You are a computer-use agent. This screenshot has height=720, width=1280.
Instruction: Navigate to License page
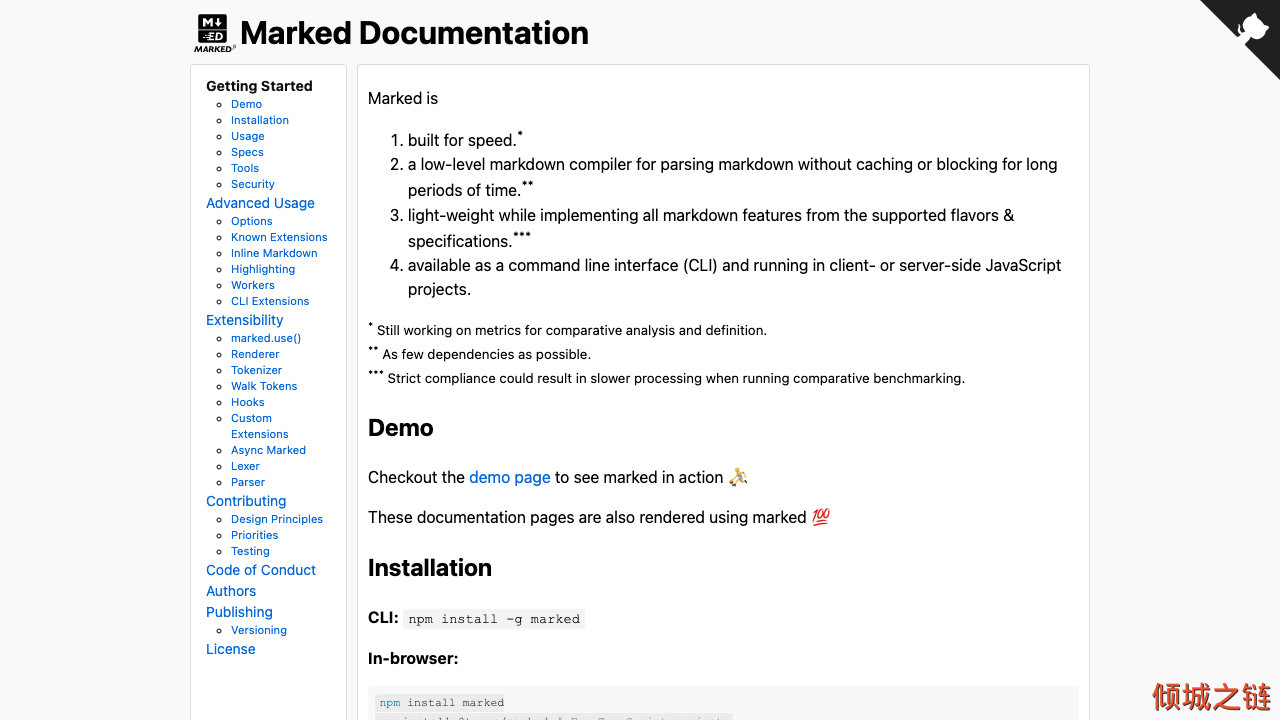pyautogui.click(x=231, y=649)
